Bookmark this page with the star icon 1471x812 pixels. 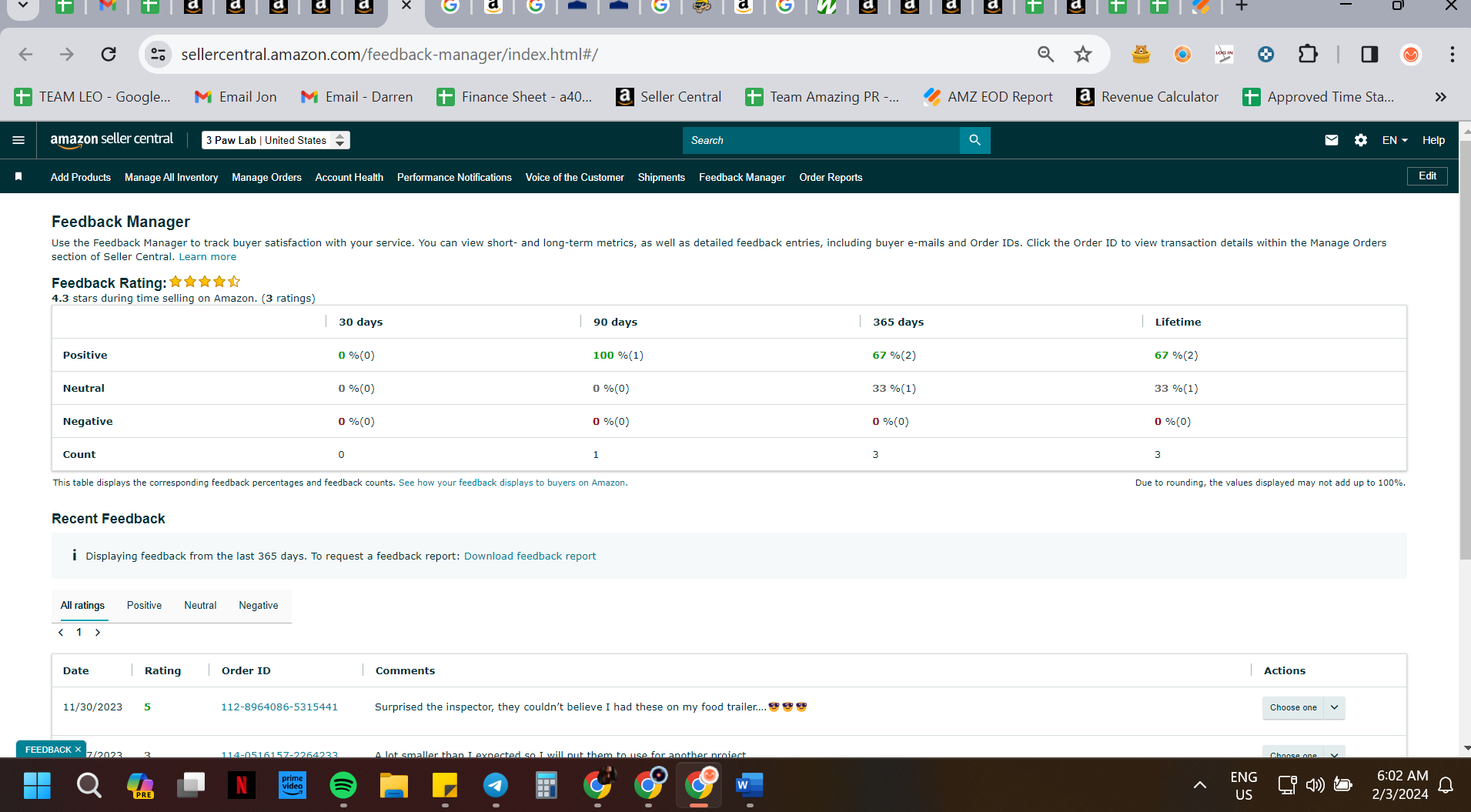[x=1083, y=54]
